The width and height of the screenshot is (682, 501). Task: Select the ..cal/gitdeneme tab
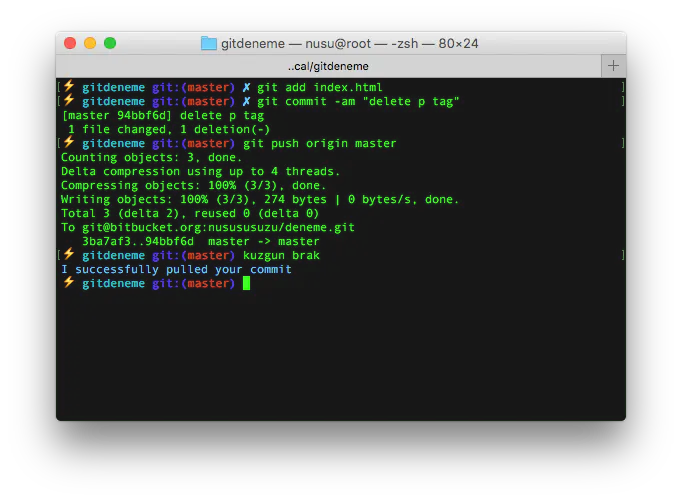pos(328,66)
